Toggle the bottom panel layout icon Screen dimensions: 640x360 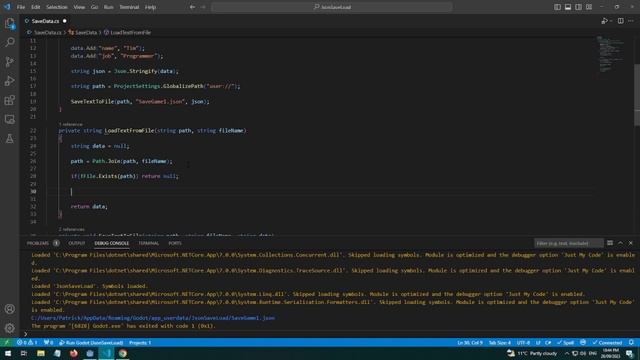tap(568, 7)
